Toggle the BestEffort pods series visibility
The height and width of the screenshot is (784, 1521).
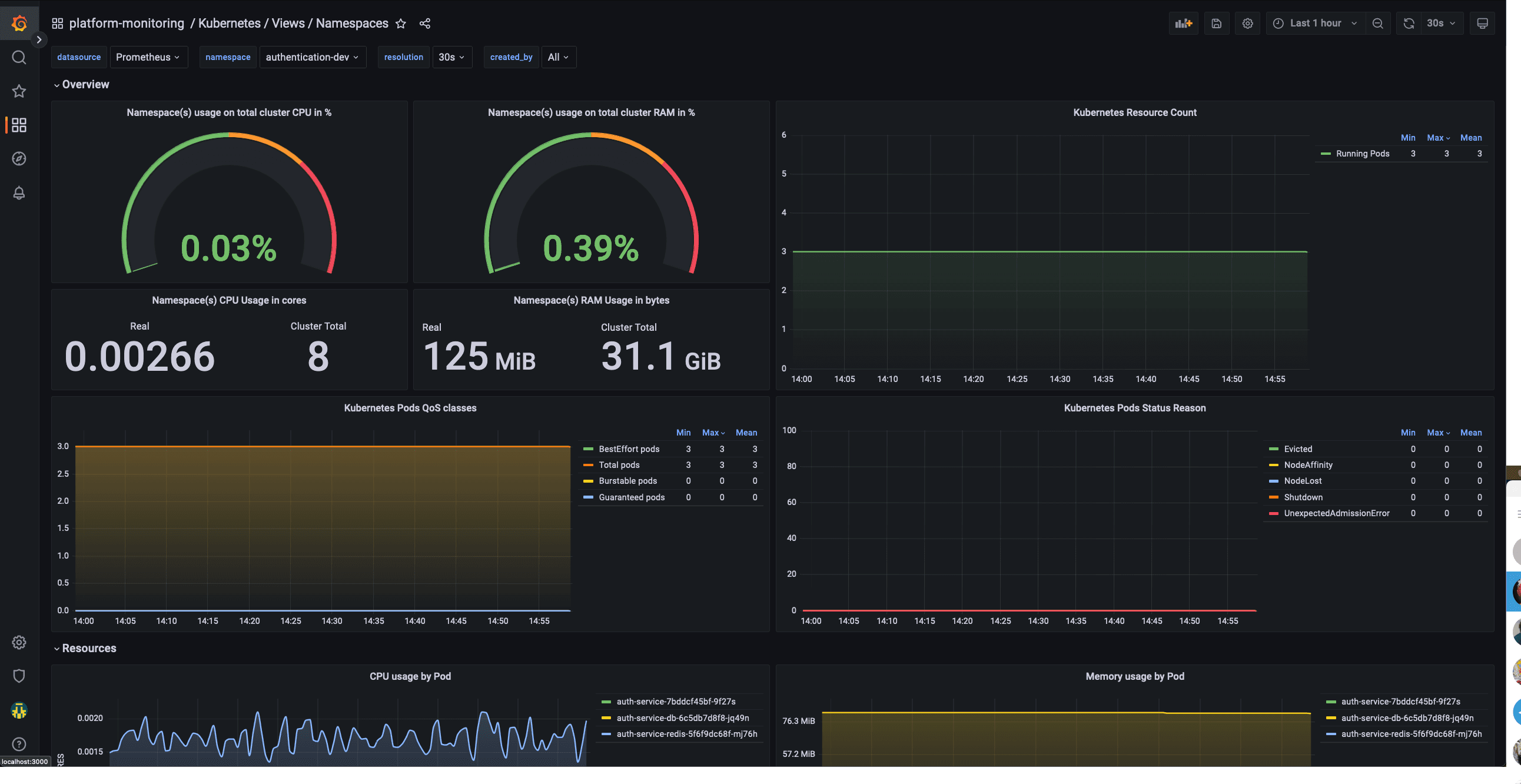tap(629, 449)
